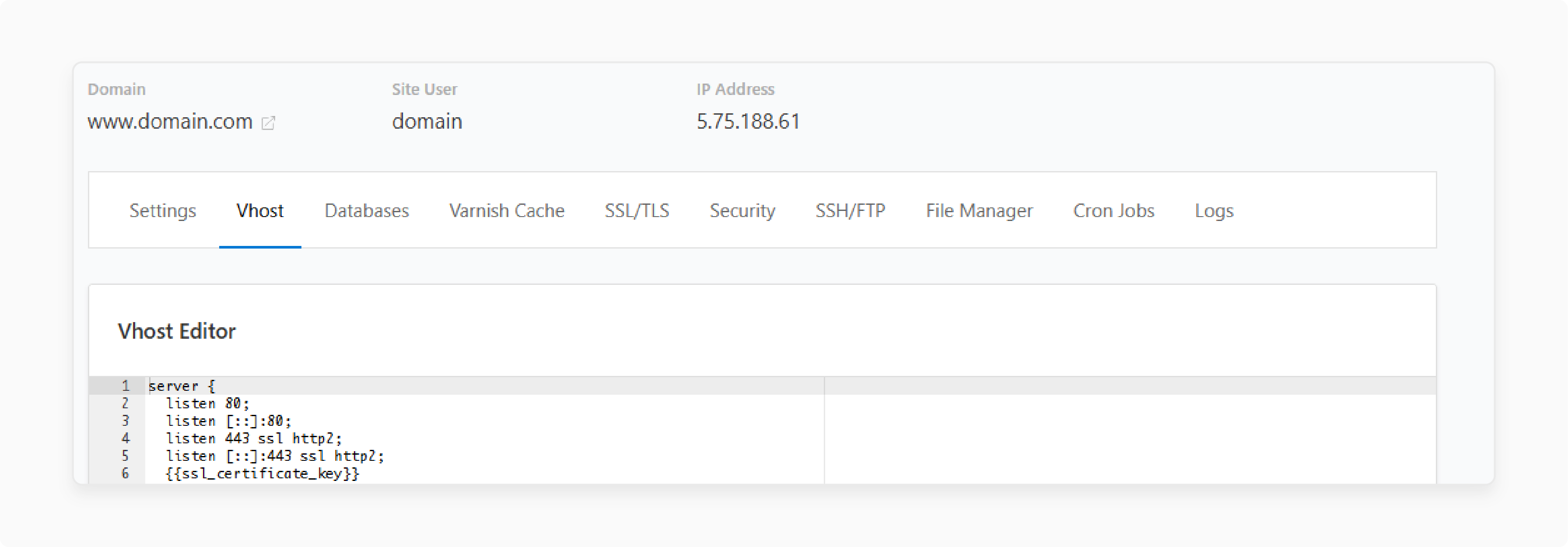This screenshot has width=1568, height=547.
Task: Click the www.domain.com domain link
Action: tap(170, 121)
